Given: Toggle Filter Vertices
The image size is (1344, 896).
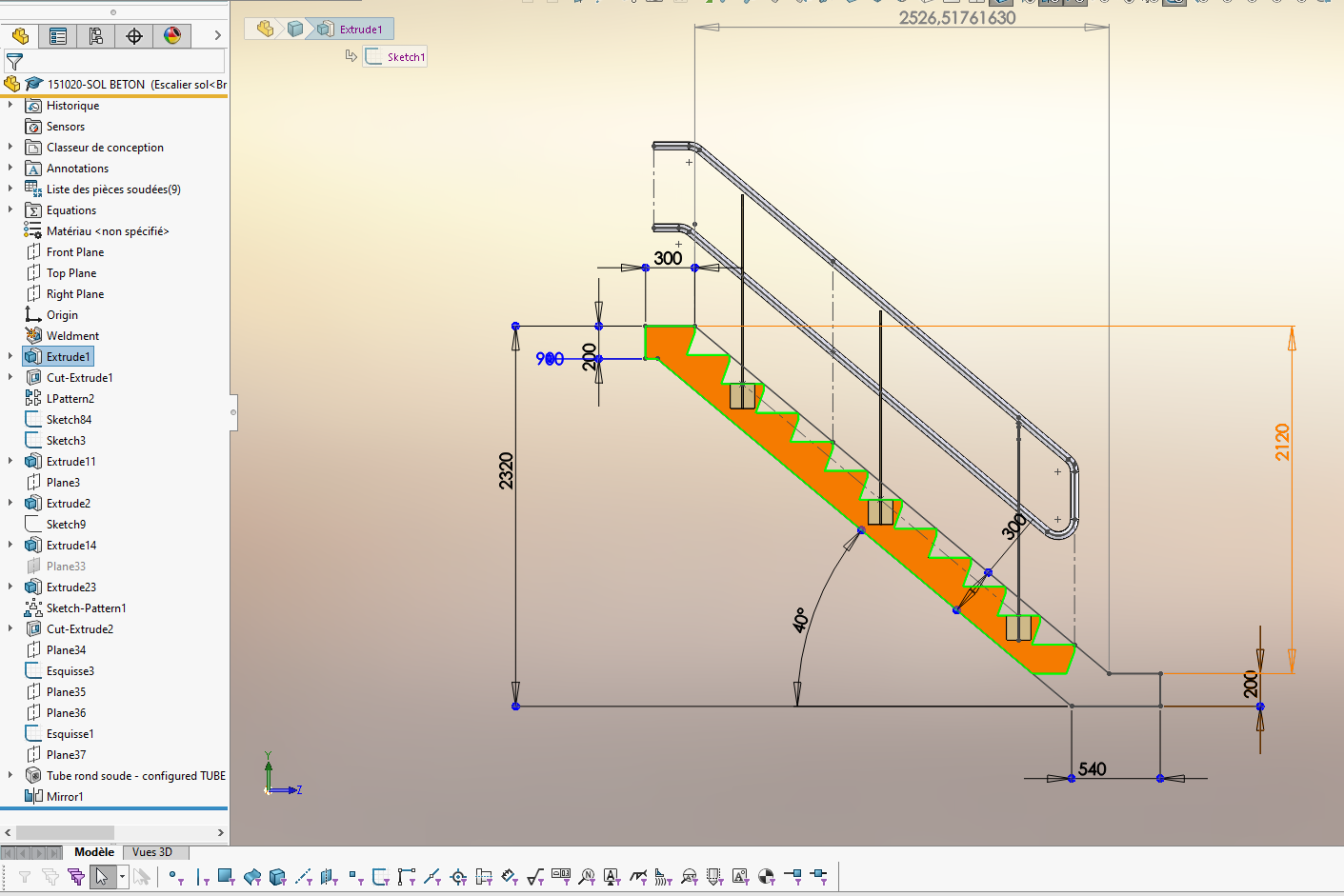Looking at the screenshot, I should point(175,877).
